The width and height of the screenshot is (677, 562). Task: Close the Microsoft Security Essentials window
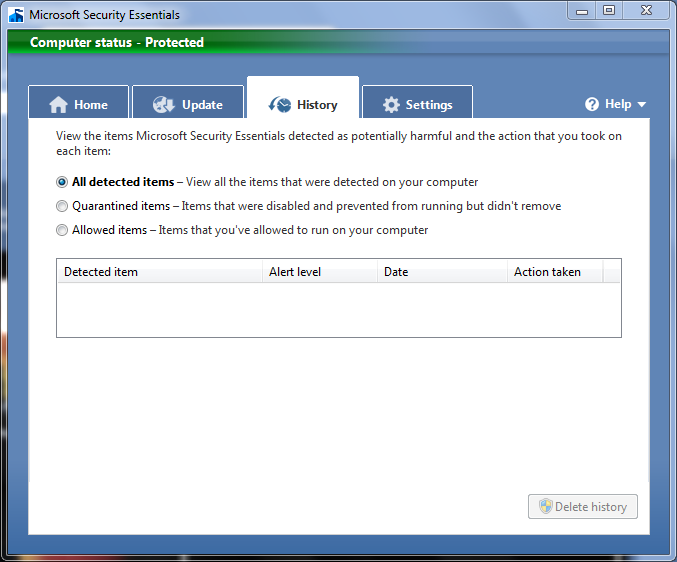tap(646, 11)
